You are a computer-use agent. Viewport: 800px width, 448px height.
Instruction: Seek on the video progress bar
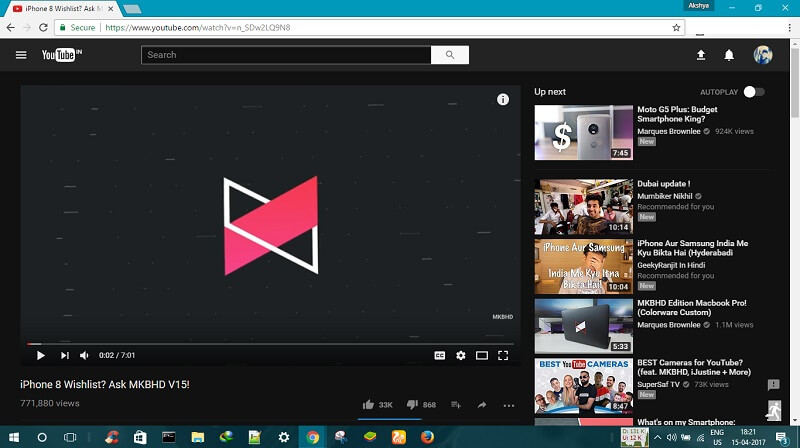[270, 344]
